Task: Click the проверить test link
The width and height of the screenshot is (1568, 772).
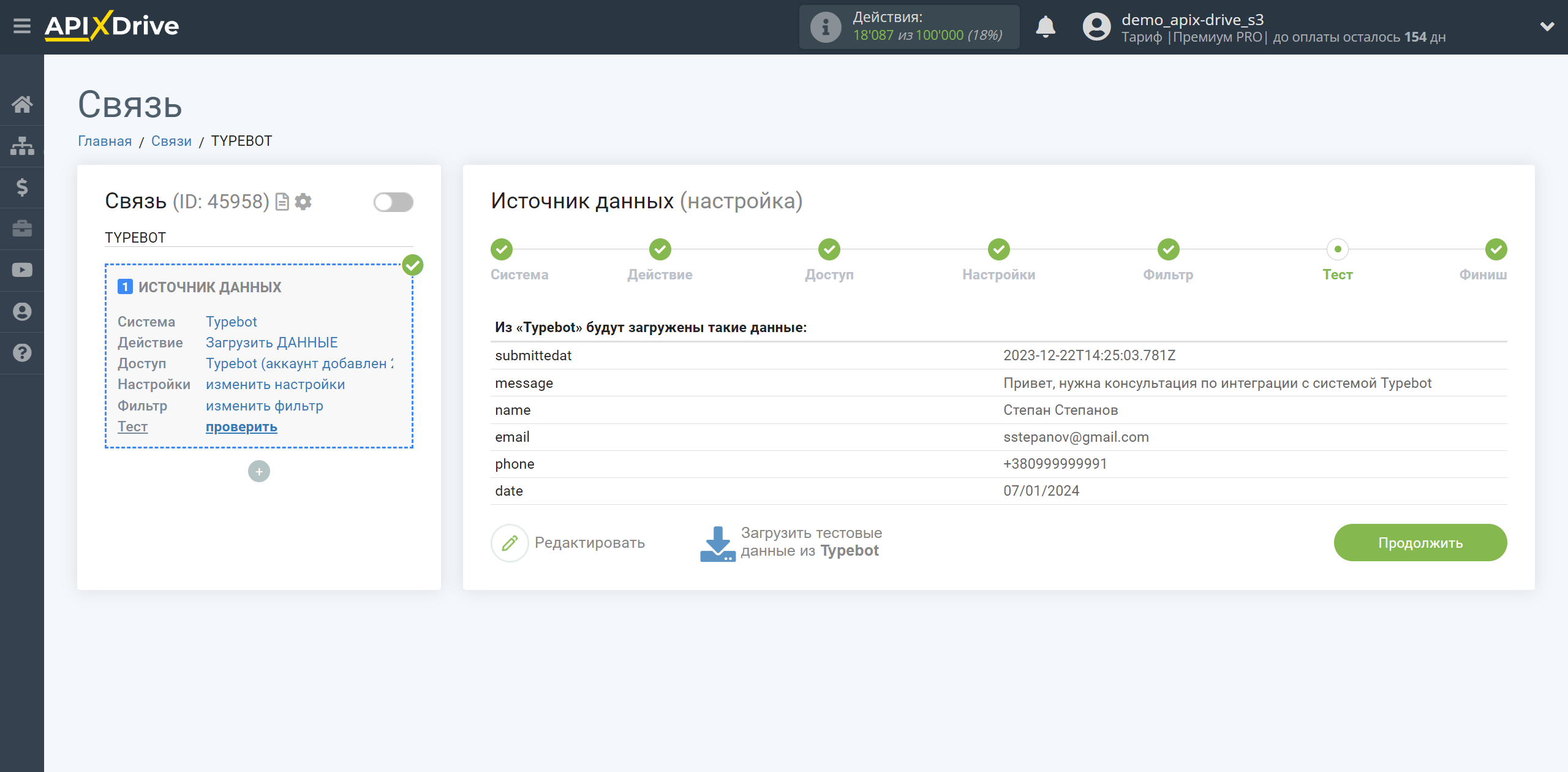Action: coord(241,426)
